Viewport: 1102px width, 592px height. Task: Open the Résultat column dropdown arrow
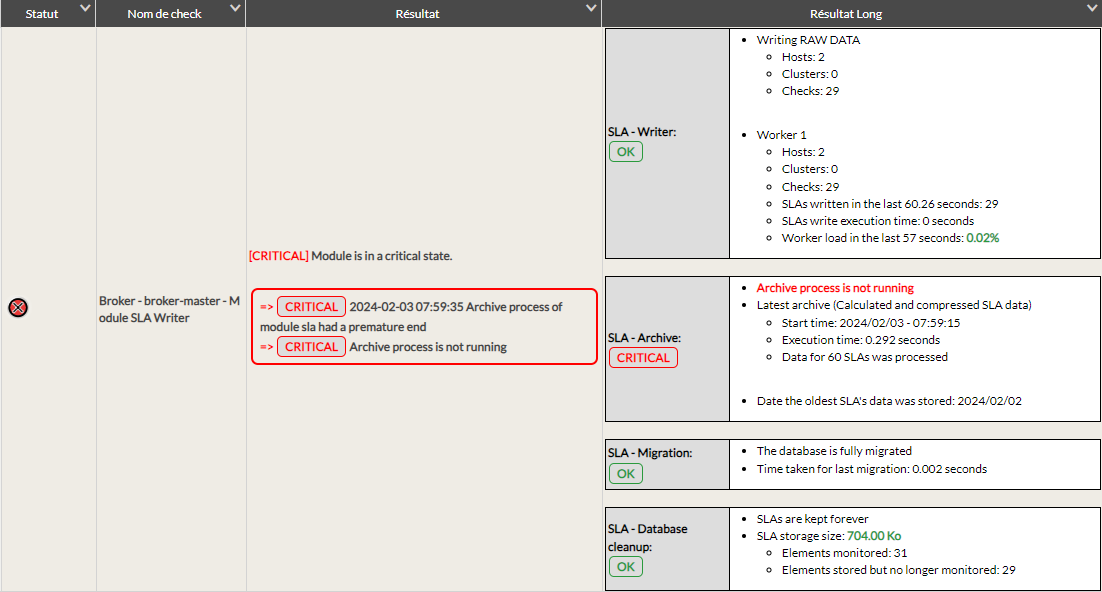[x=590, y=9]
